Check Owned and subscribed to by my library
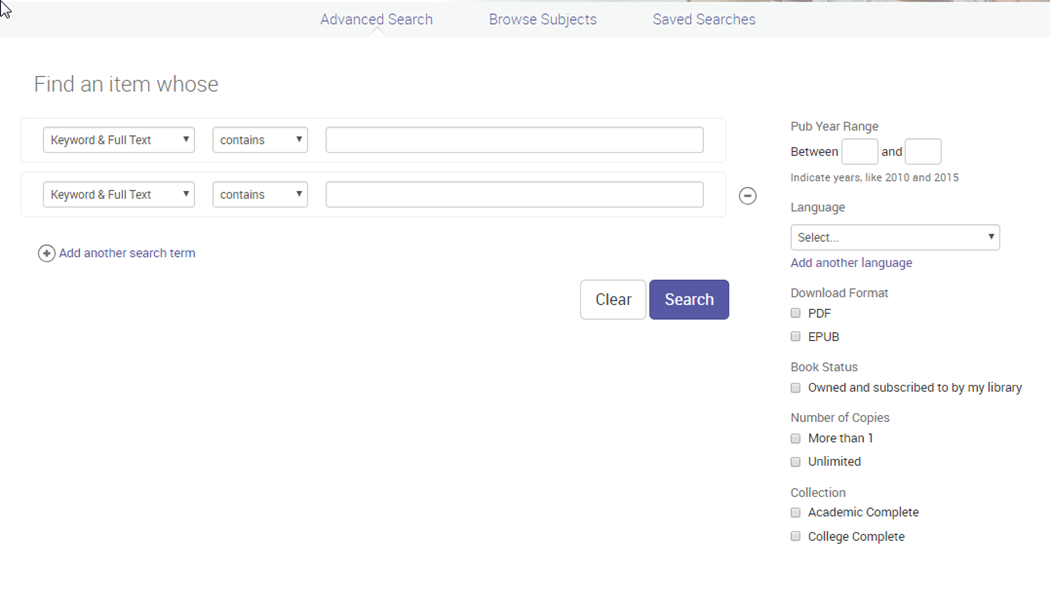 [x=795, y=387]
